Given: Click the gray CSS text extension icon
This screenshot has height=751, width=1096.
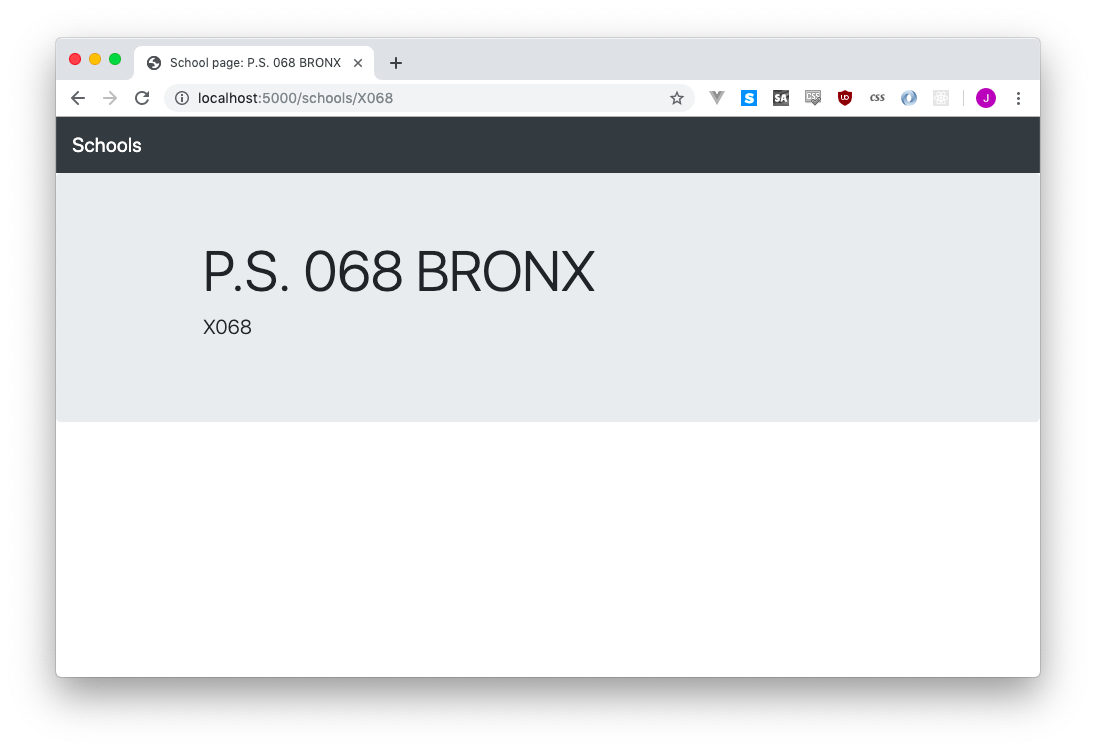Looking at the screenshot, I should [877, 98].
